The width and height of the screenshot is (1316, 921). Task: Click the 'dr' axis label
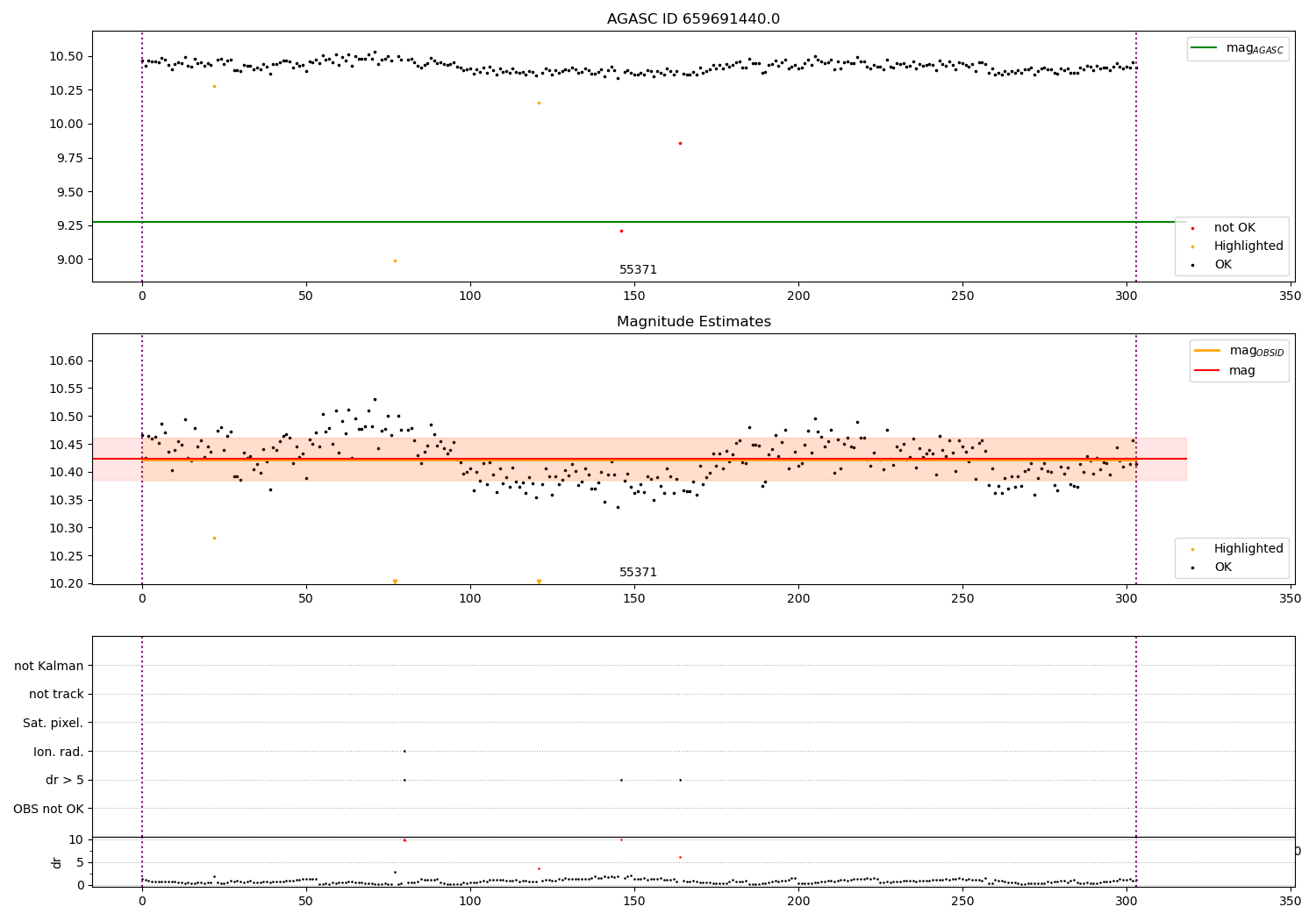coord(57,862)
